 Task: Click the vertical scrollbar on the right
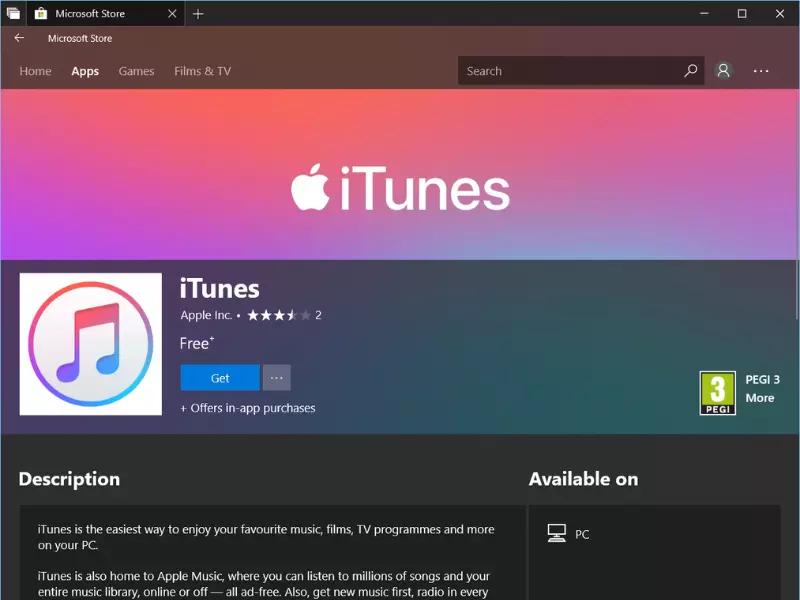(x=796, y=209)
